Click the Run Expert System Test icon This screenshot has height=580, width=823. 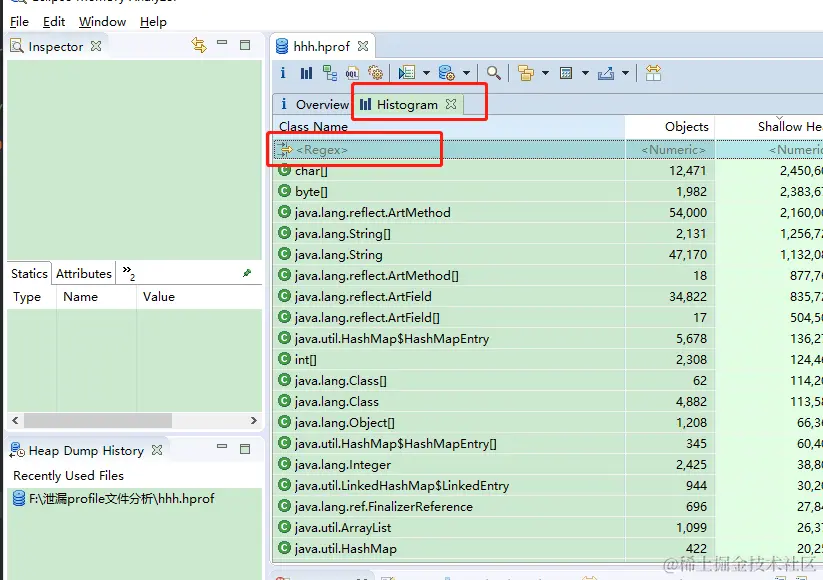407,73
